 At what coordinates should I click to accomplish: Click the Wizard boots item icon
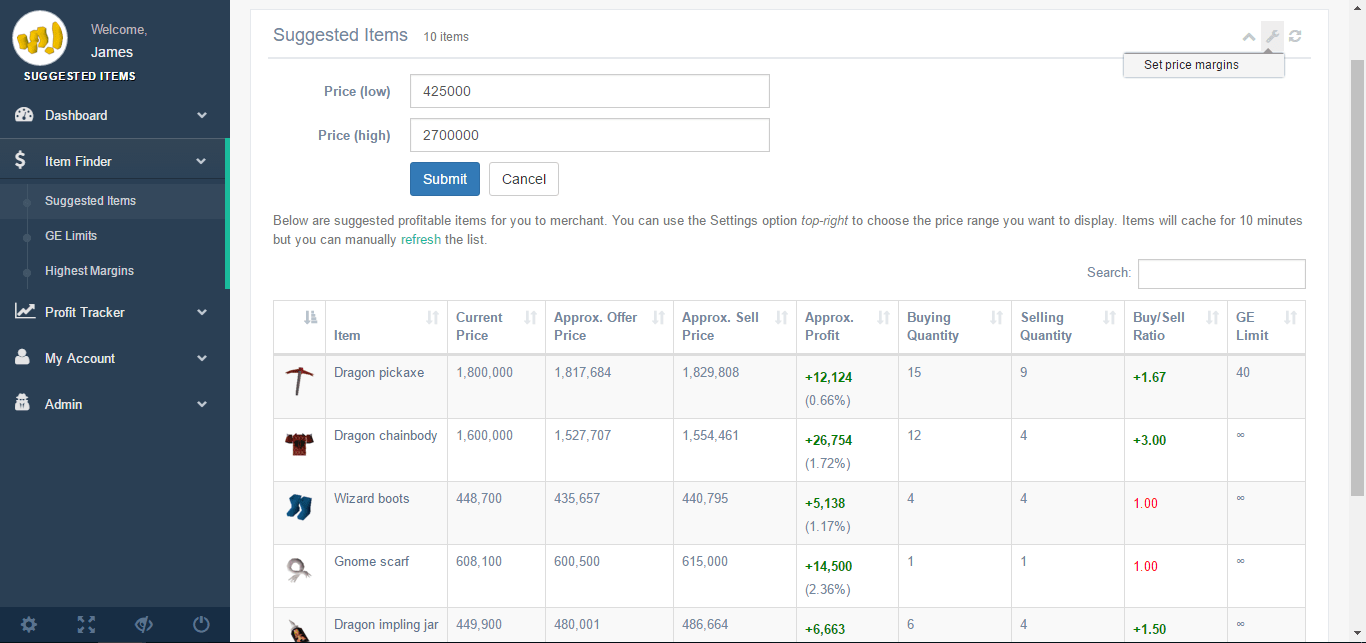pos(299,507)
